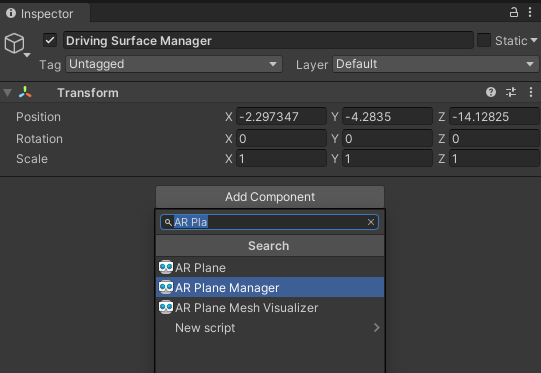
Task: Open the Static flags dropdown arrow
Action: [x=534, y=40]
